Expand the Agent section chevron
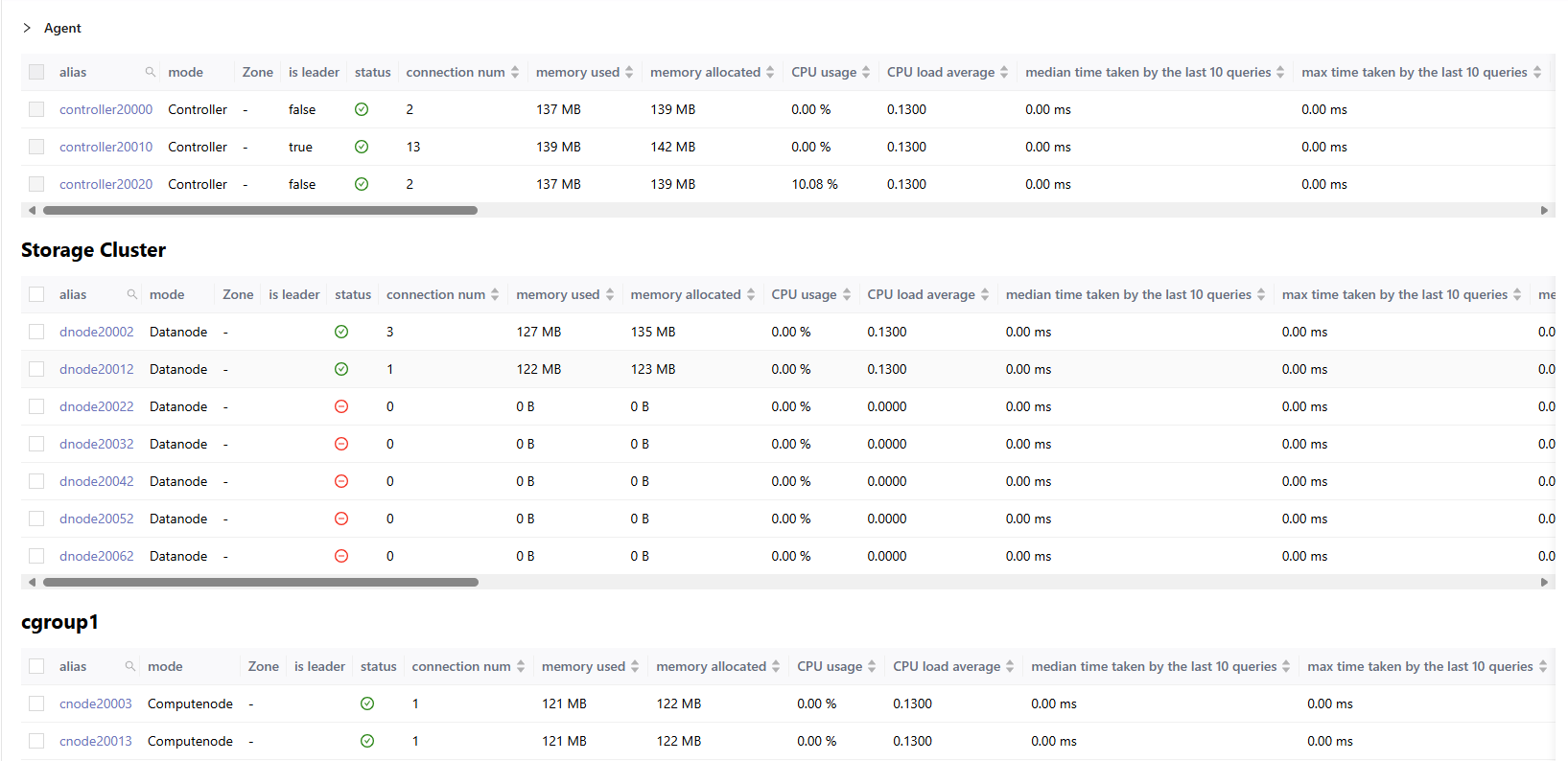The height and width of the screenshot is (761, 1568). coord(27,28)
